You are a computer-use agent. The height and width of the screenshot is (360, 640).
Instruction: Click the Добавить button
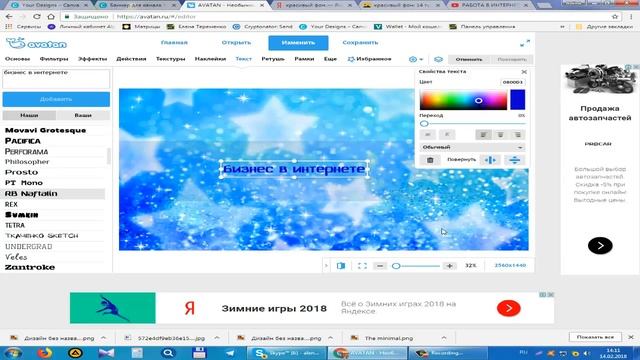tap(56, 99)
